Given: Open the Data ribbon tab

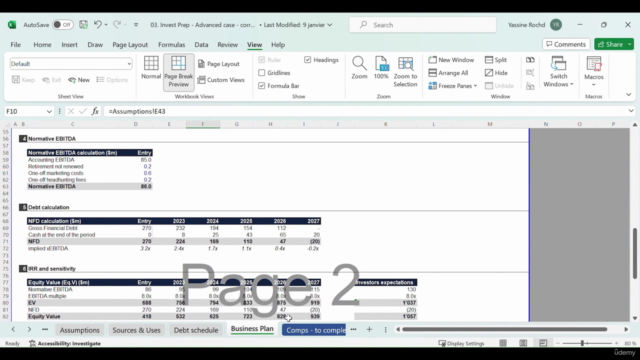Looking at the screenshot, I should (201, 44).
